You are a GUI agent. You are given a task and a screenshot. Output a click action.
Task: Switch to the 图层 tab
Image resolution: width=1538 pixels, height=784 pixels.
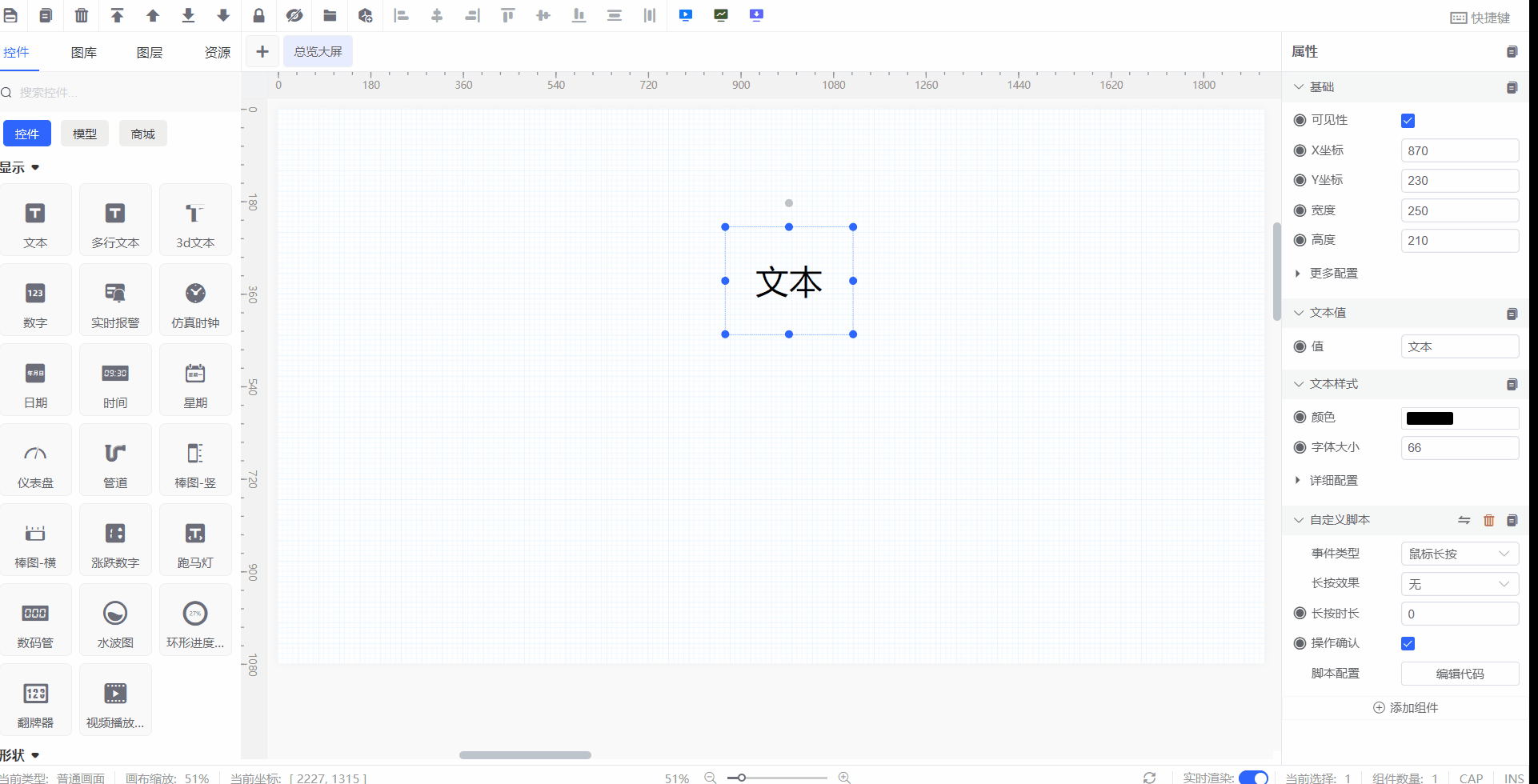tap(150, 53)
